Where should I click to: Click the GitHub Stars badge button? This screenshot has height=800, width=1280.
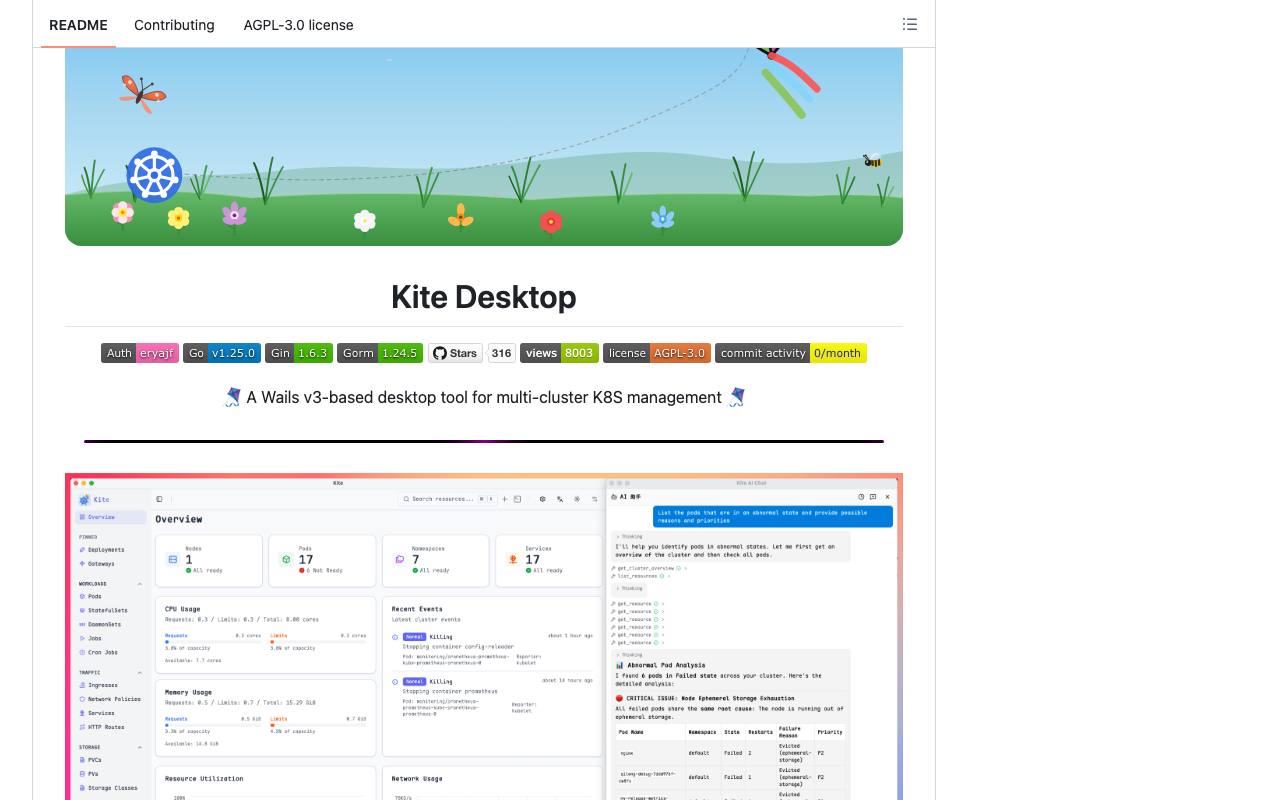pos(455,353)
